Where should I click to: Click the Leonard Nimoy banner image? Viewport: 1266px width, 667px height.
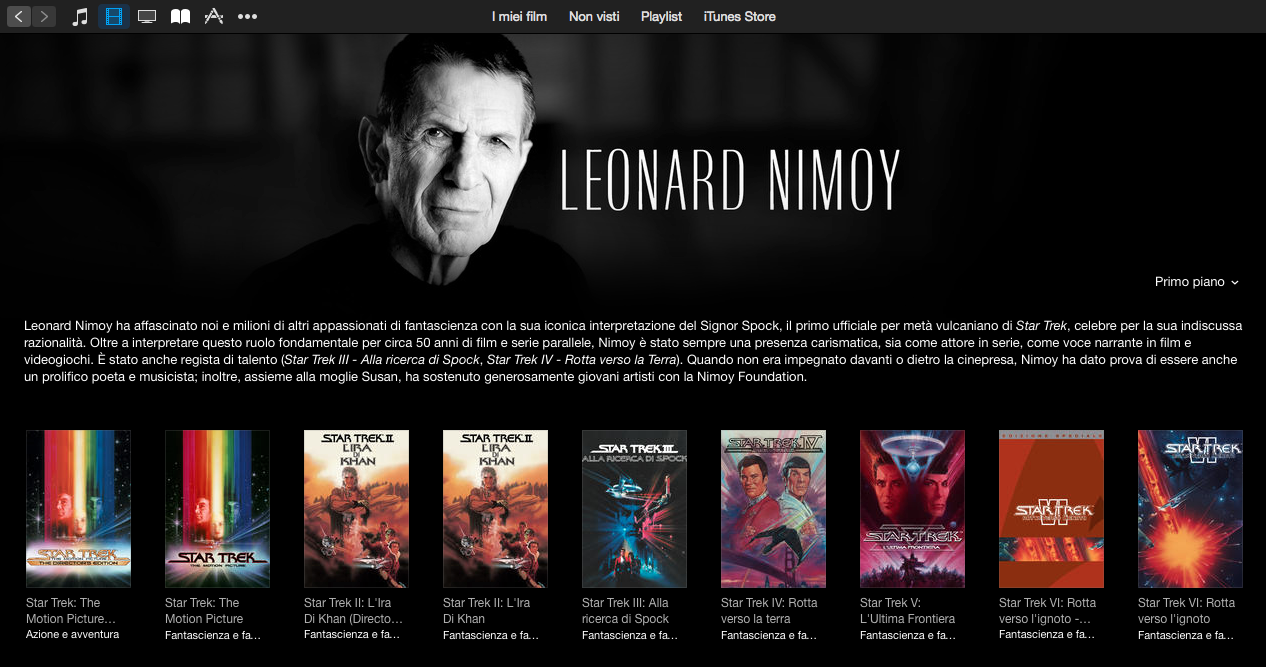pos(633,162)
